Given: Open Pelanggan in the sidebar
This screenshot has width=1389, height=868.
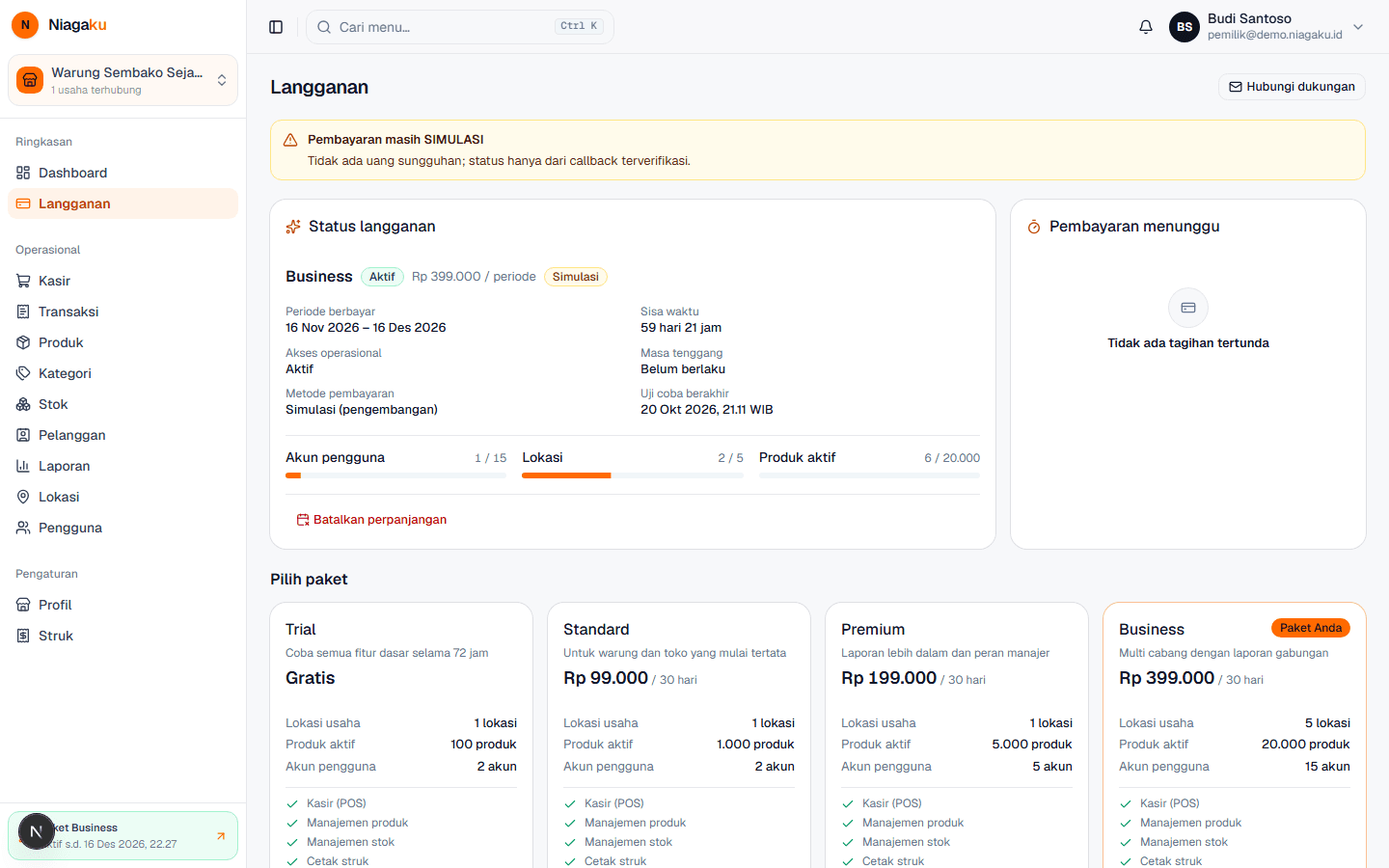Looking at the screenshot, I should (x=123, y=435).
